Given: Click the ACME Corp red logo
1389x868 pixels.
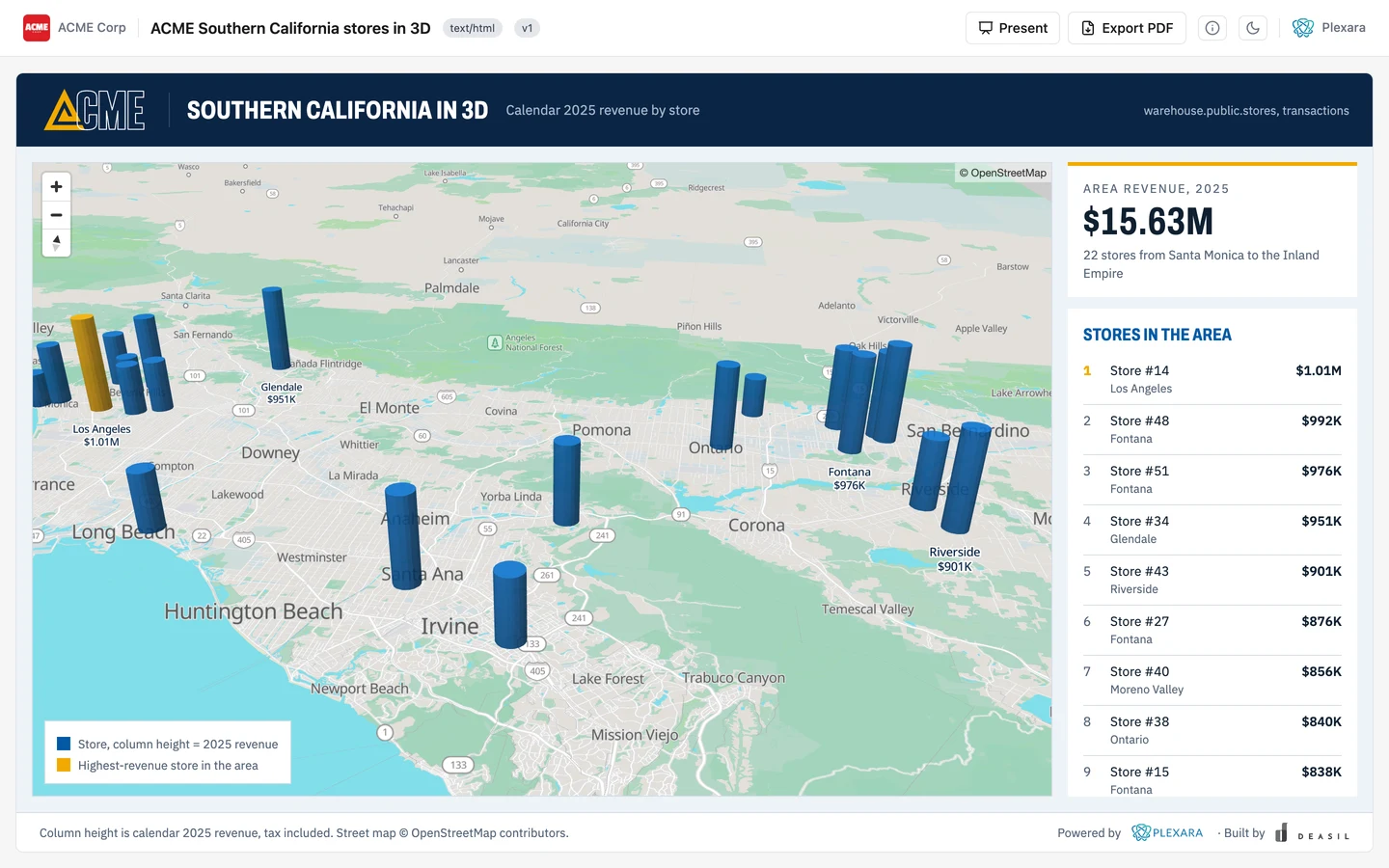Looking at the screenshot, I should coord(37,28).
